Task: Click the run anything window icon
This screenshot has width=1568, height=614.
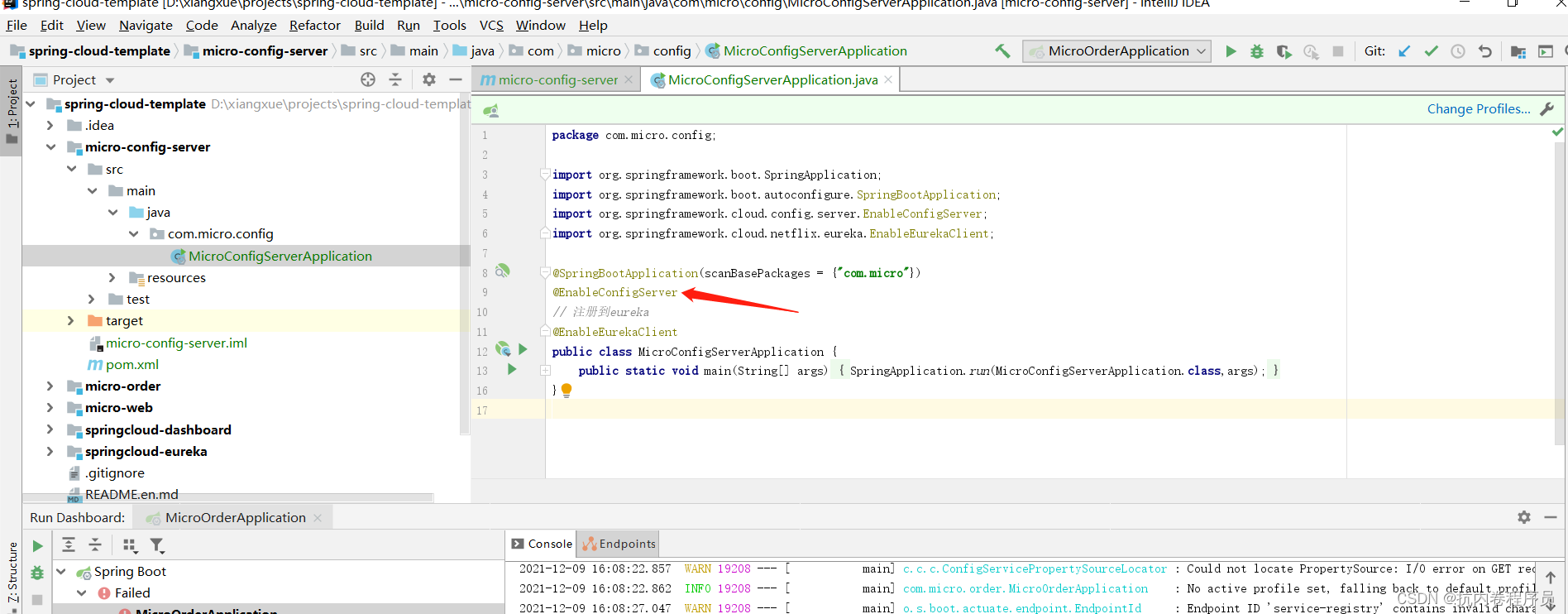Action: coord(1545,51)
